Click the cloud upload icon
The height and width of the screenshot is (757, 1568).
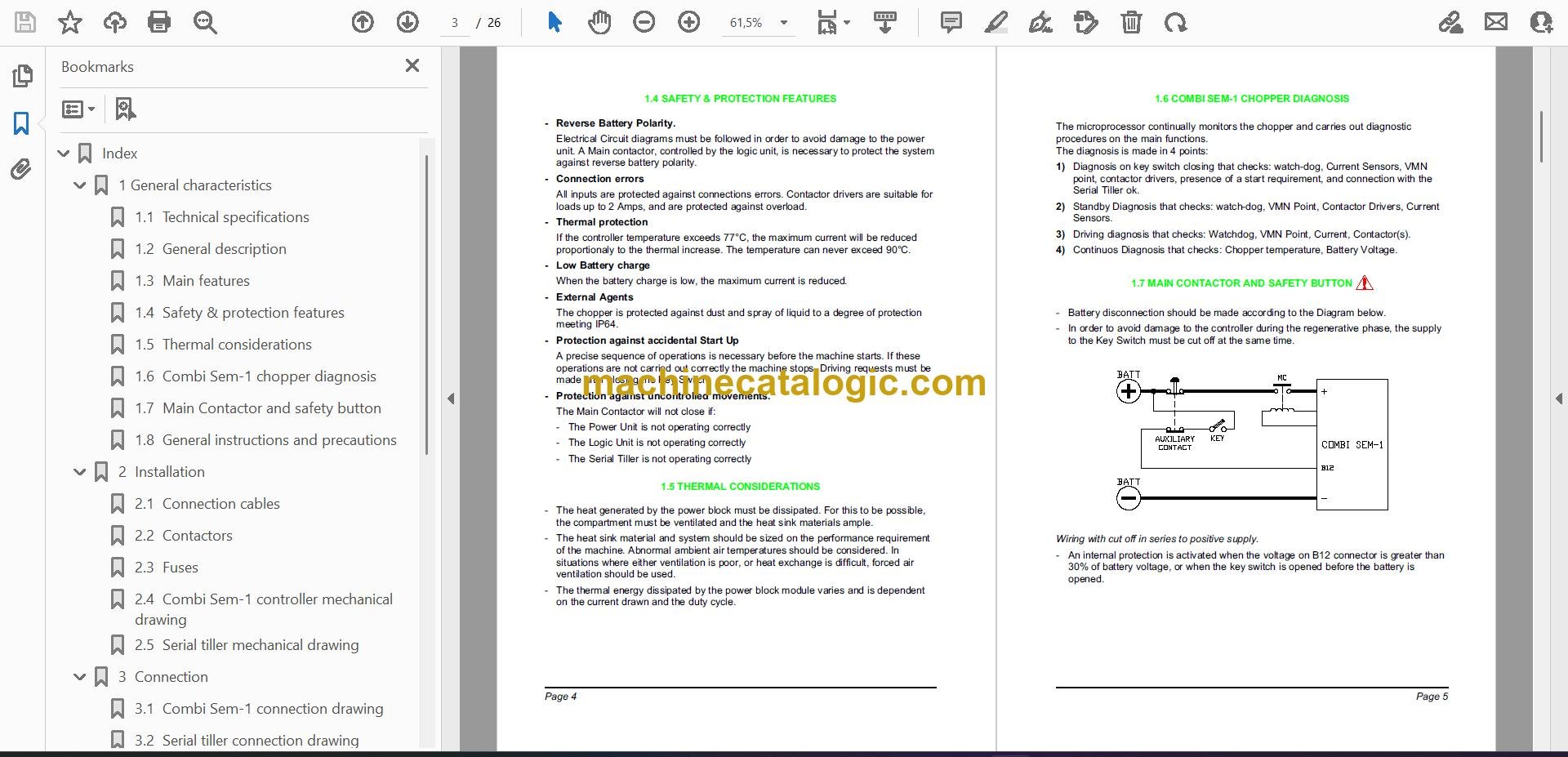115,22
